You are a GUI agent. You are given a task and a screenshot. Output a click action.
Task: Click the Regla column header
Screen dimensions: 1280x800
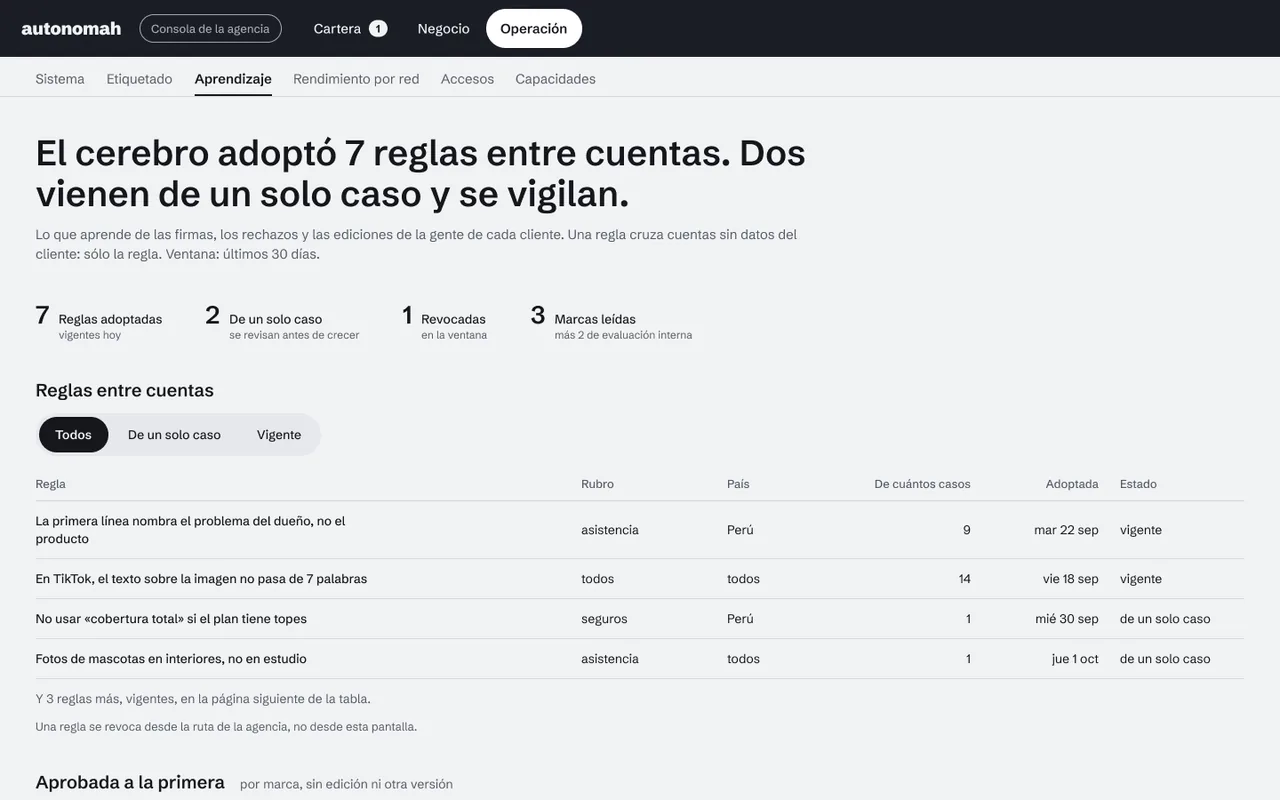click(x=50, y=484)
